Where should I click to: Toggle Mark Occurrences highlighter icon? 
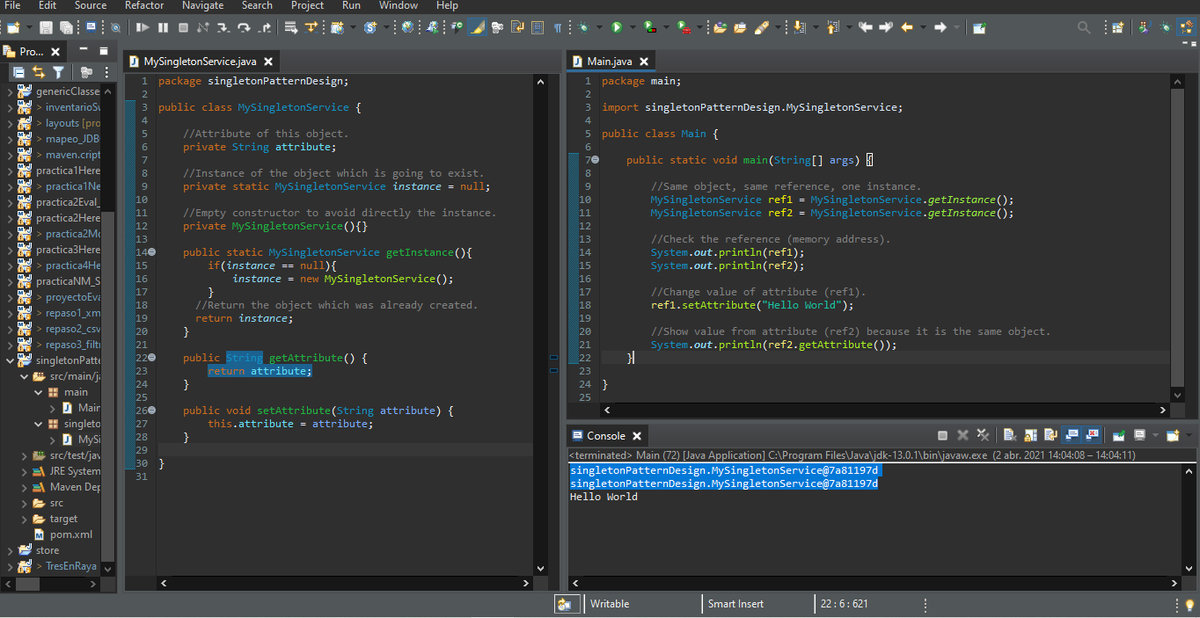point(477,27)
